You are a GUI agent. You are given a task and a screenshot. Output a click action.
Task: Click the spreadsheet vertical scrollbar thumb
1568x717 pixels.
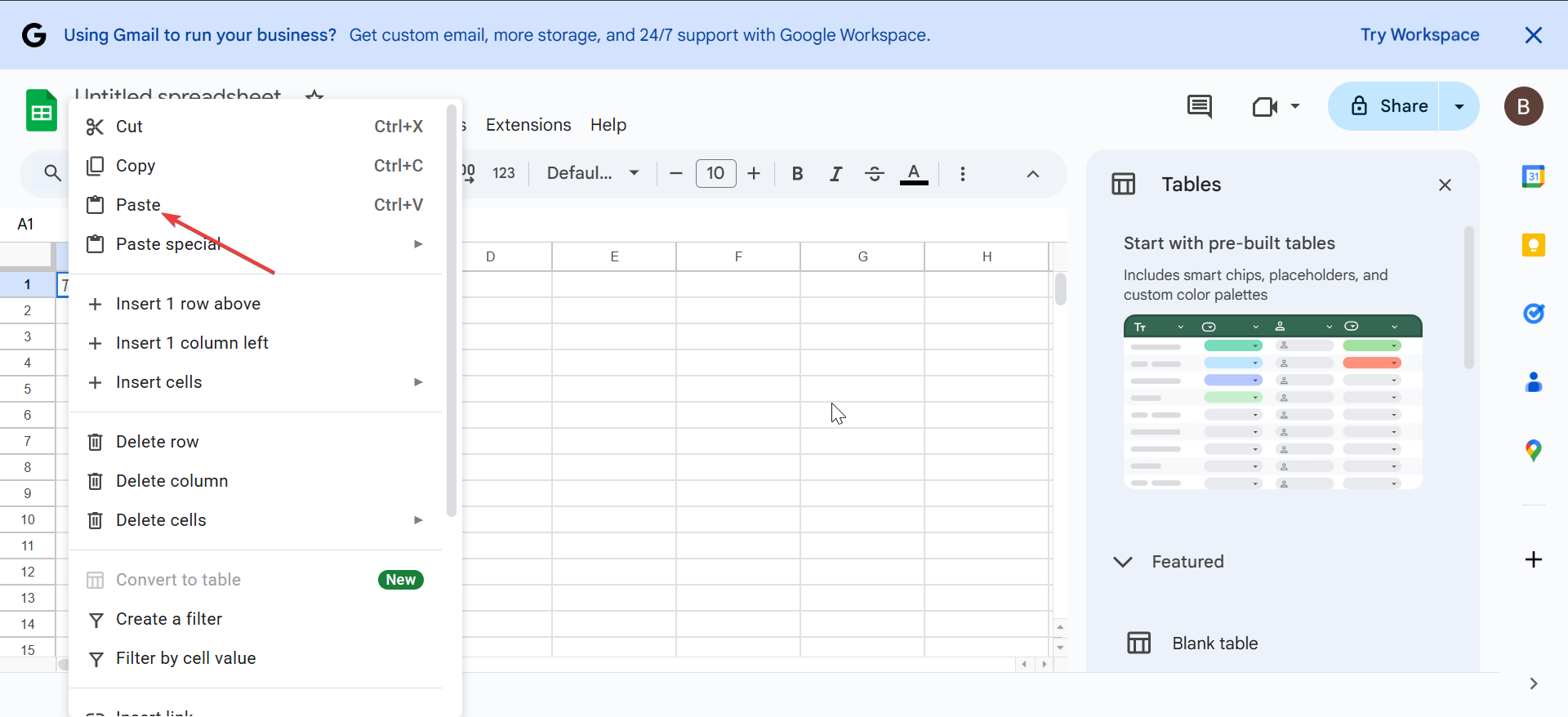click(1060, 289)
